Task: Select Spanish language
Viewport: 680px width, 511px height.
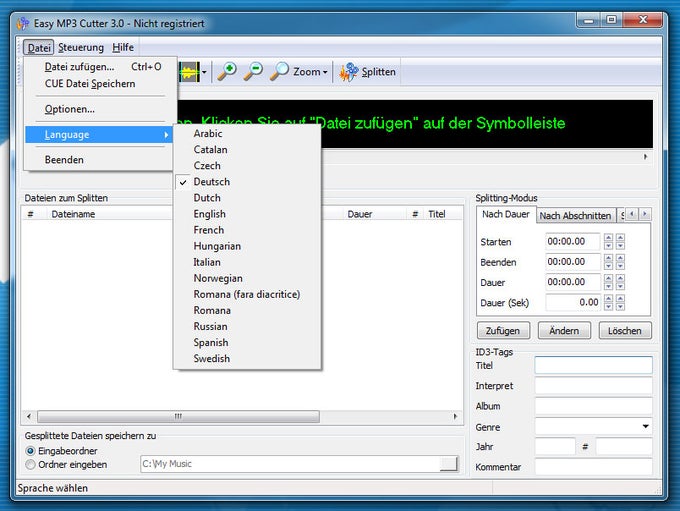Action: tap(247, 342)
